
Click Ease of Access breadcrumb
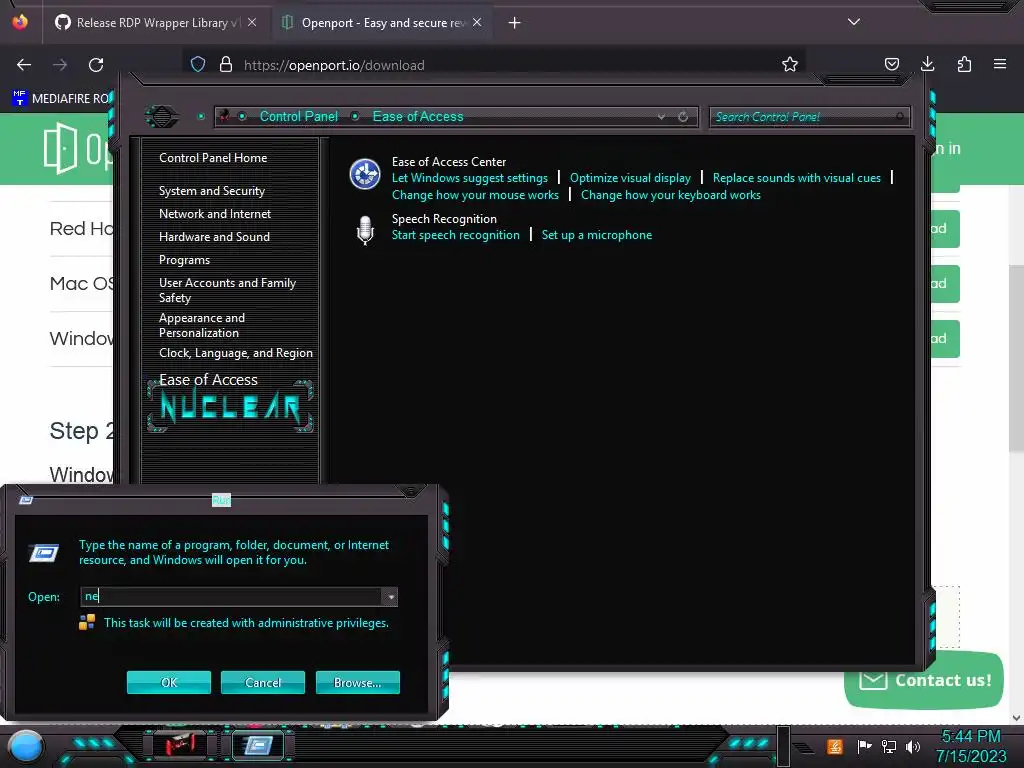click(x=418, y=116)
